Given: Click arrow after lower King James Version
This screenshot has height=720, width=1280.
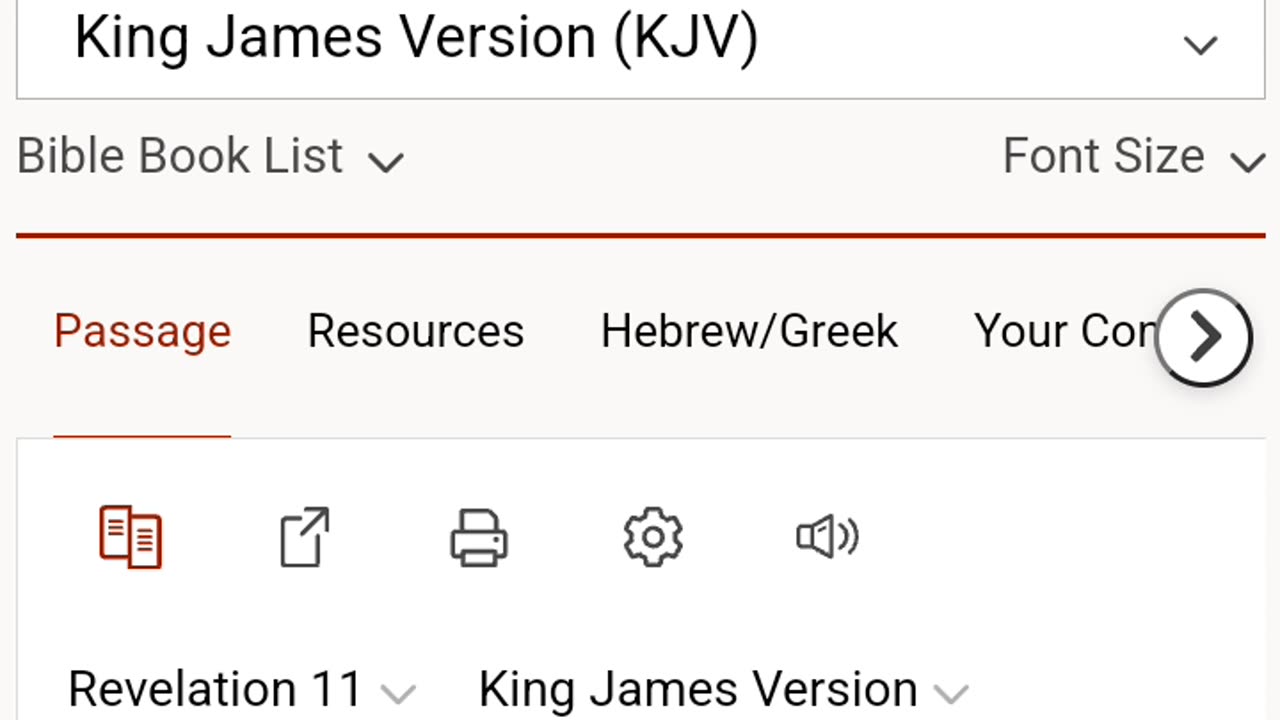Looking at the screenshot, I should (951, 693).
